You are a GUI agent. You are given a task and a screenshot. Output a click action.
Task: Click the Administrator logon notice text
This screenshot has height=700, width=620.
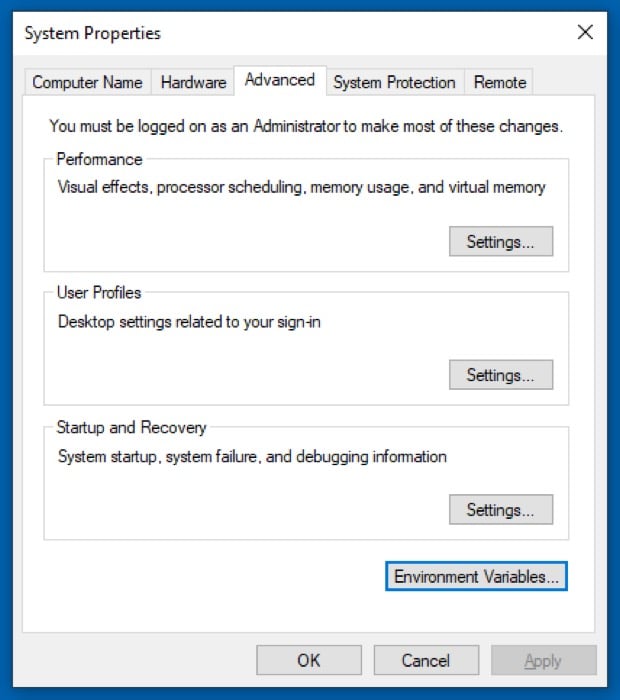[306, 126]
